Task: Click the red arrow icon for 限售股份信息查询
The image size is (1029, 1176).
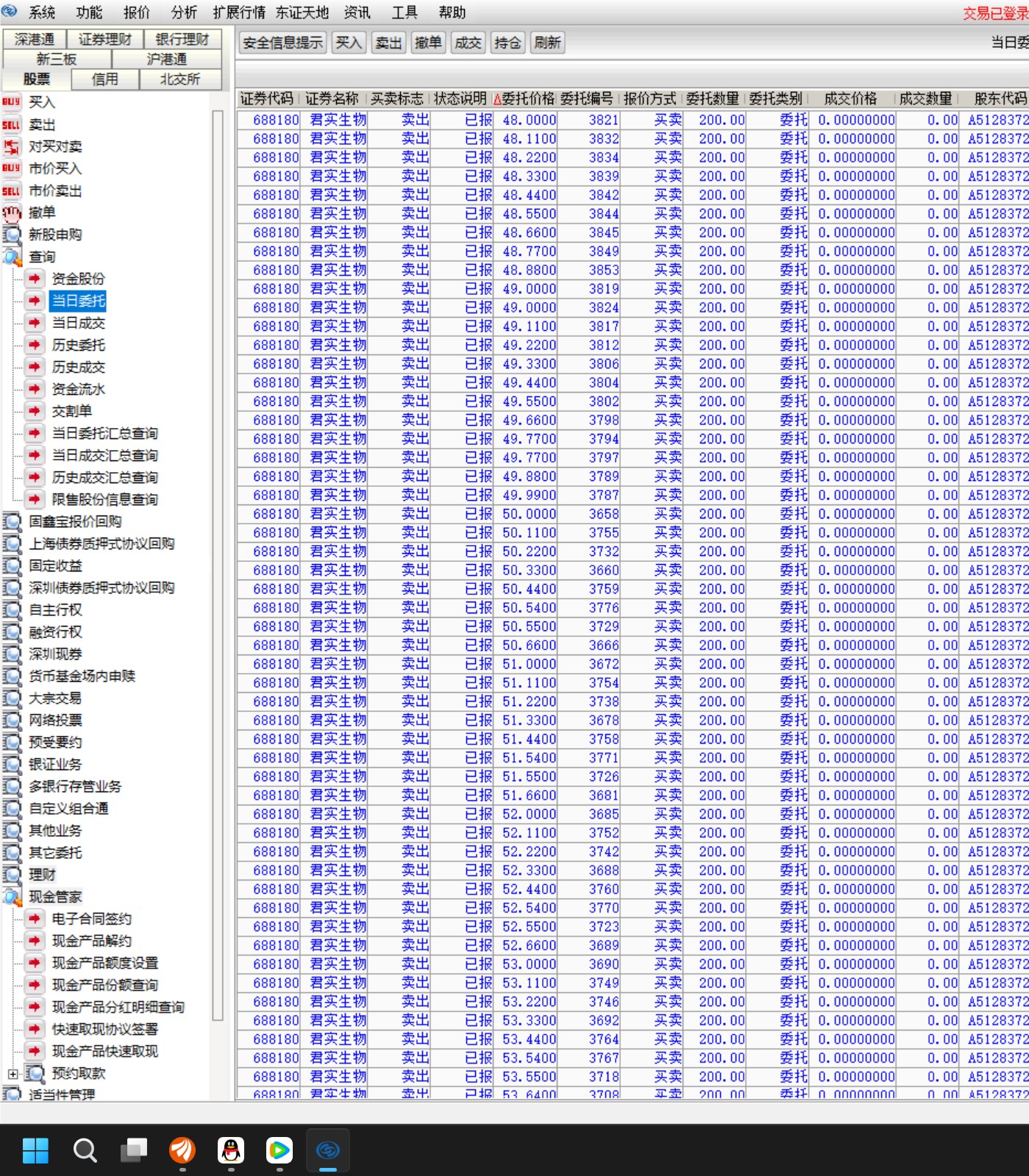Action: click(x=35, y=499)
